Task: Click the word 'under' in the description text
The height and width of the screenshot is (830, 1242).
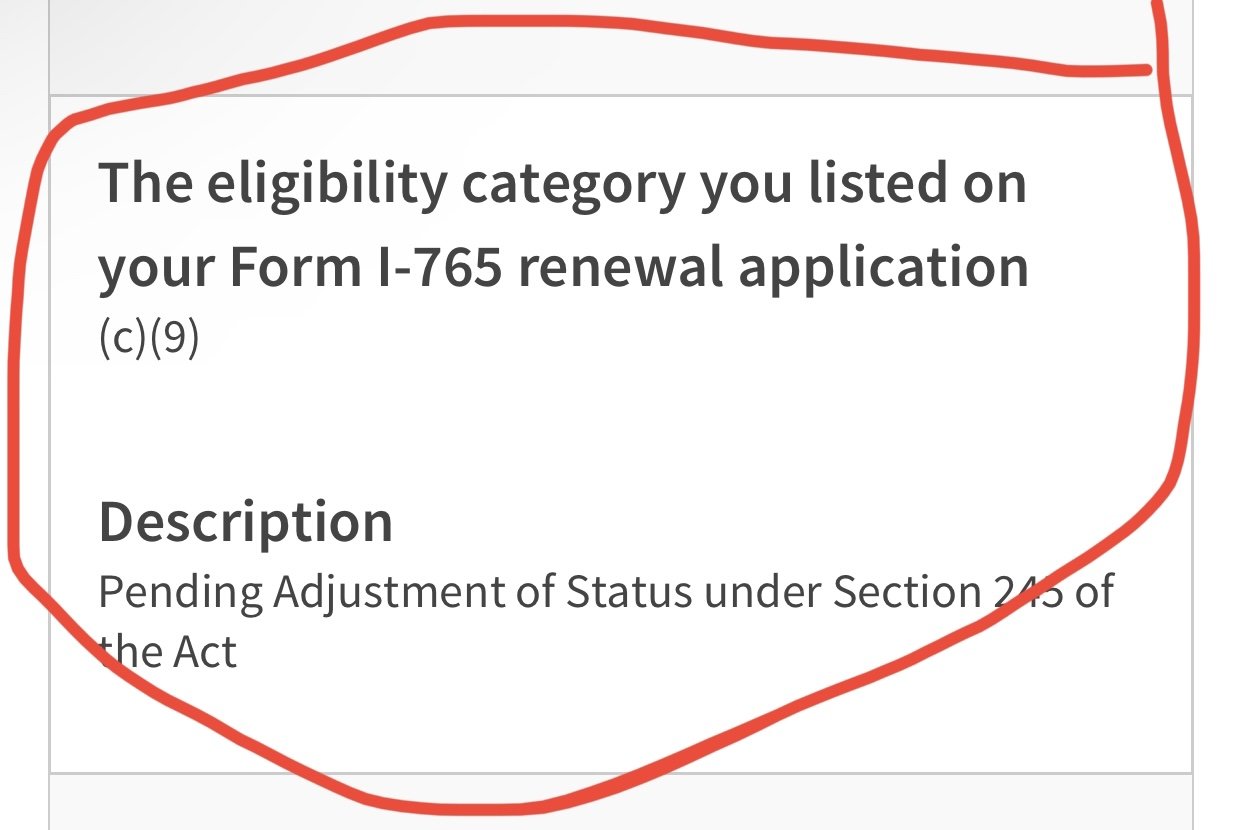Action: point(762,593)
